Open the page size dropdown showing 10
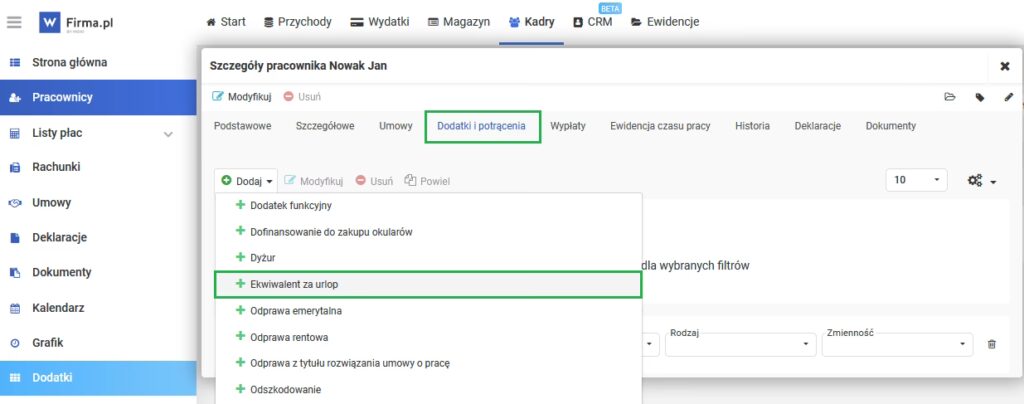The image size is (1024, 404). (917, 180)
